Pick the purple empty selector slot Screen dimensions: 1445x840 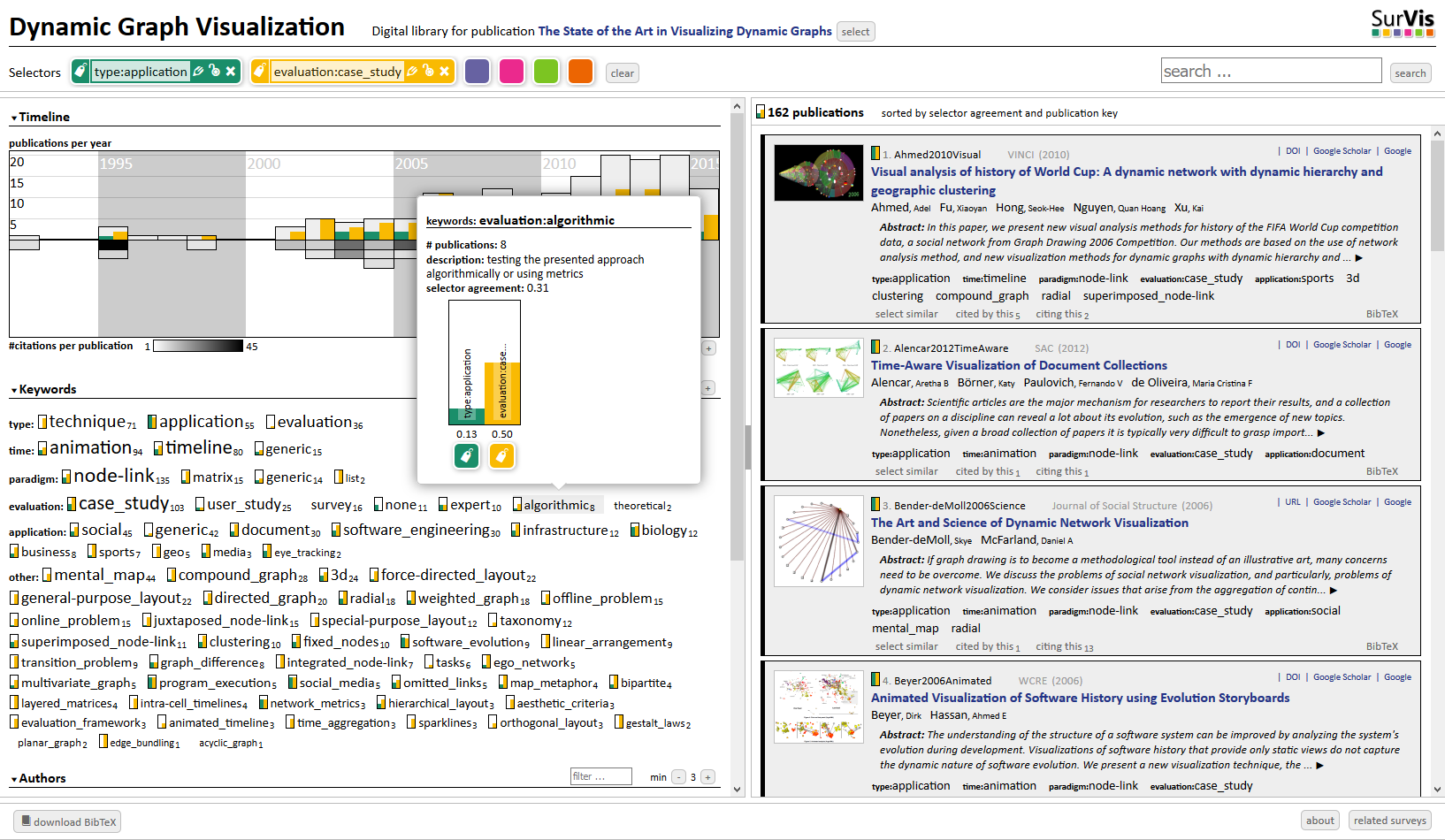point(477,72)
